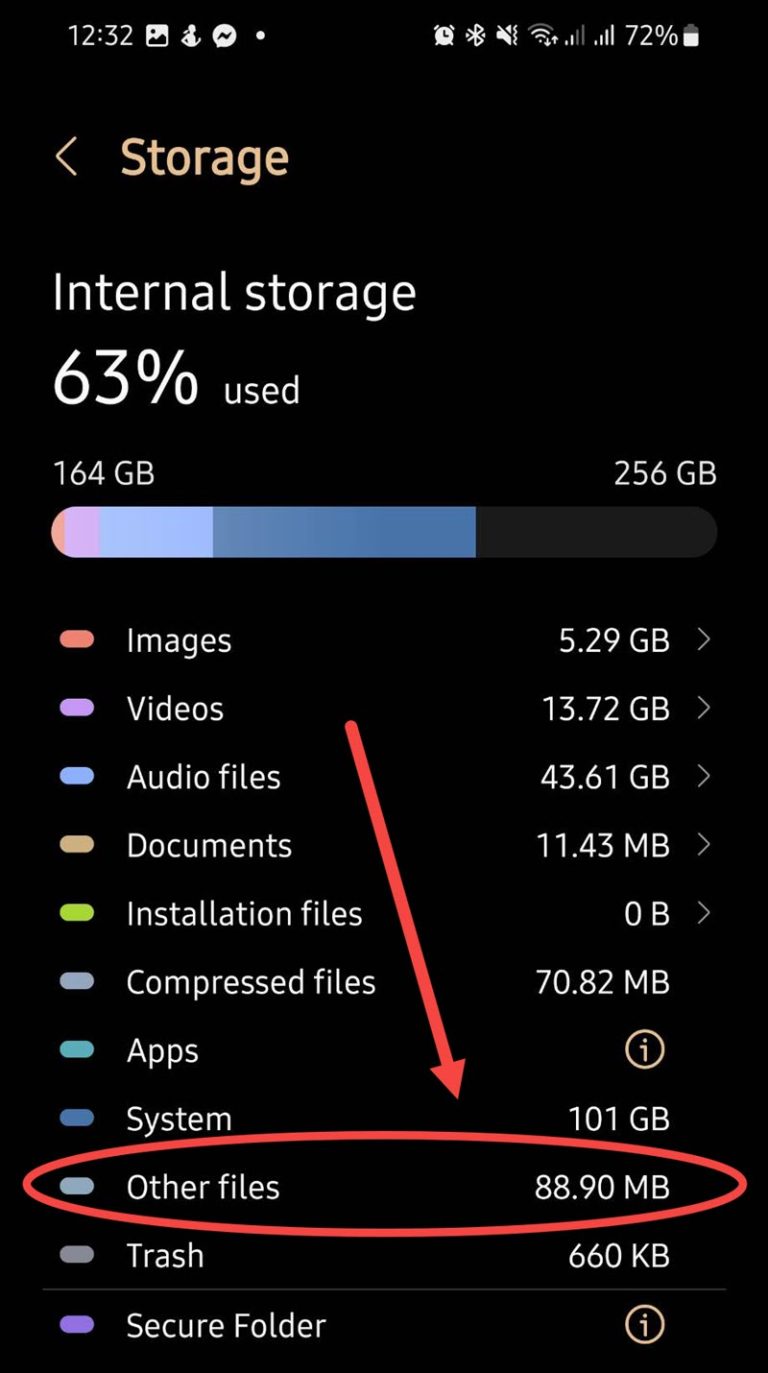Screen dimensions: 768x1373
Task: Tap the back arrow next to Storage
Action: tap(66, 157)
